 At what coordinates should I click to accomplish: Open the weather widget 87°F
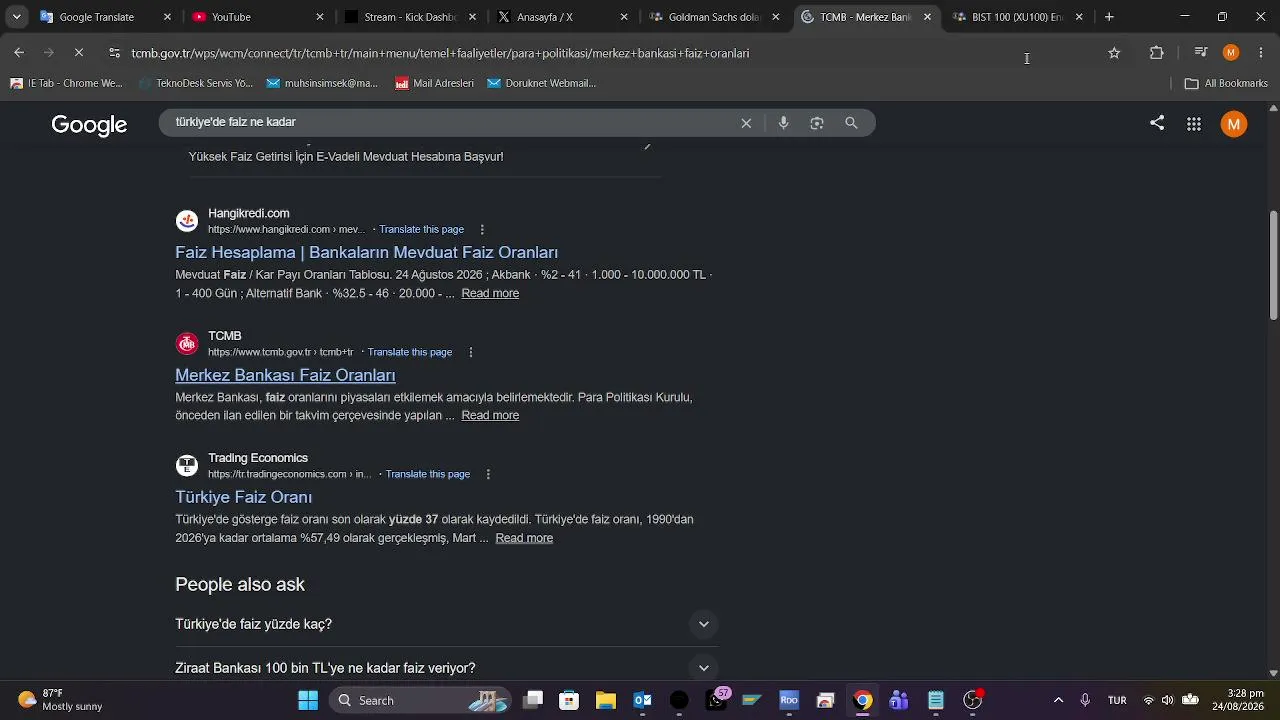[61, 700]
